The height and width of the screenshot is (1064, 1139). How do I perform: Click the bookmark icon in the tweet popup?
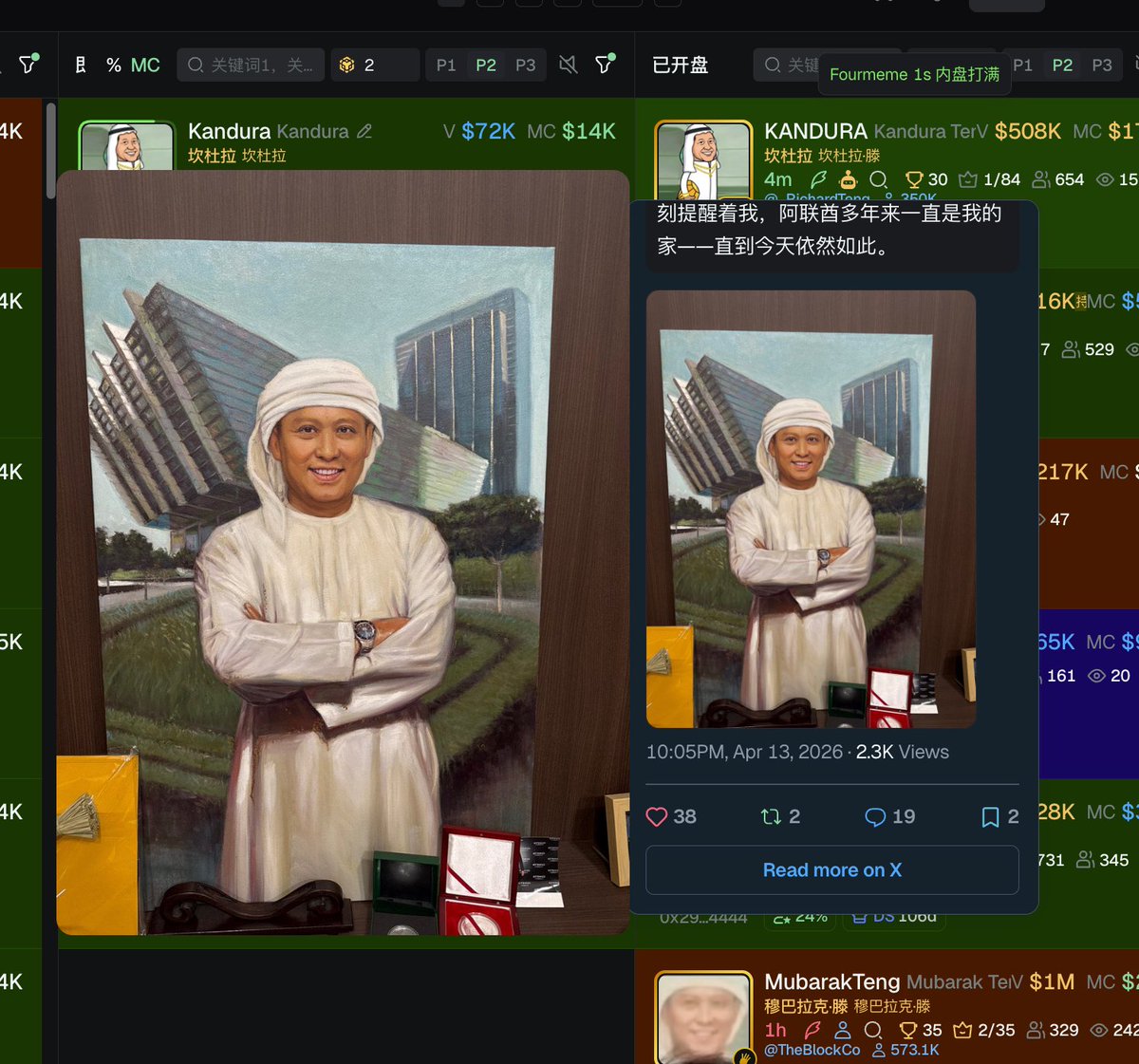(x=990, y=816)
